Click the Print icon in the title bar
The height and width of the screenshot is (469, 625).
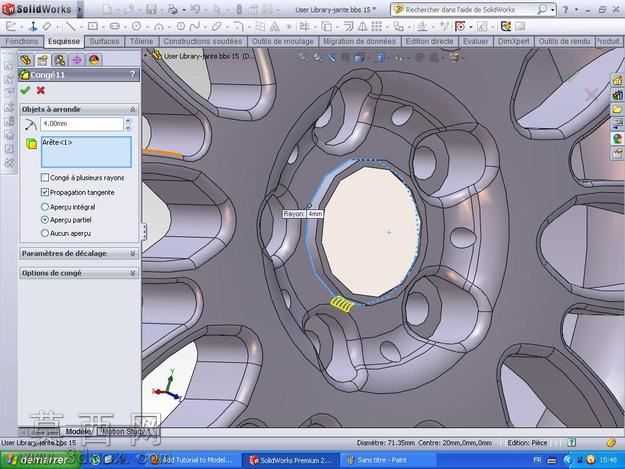173,9
